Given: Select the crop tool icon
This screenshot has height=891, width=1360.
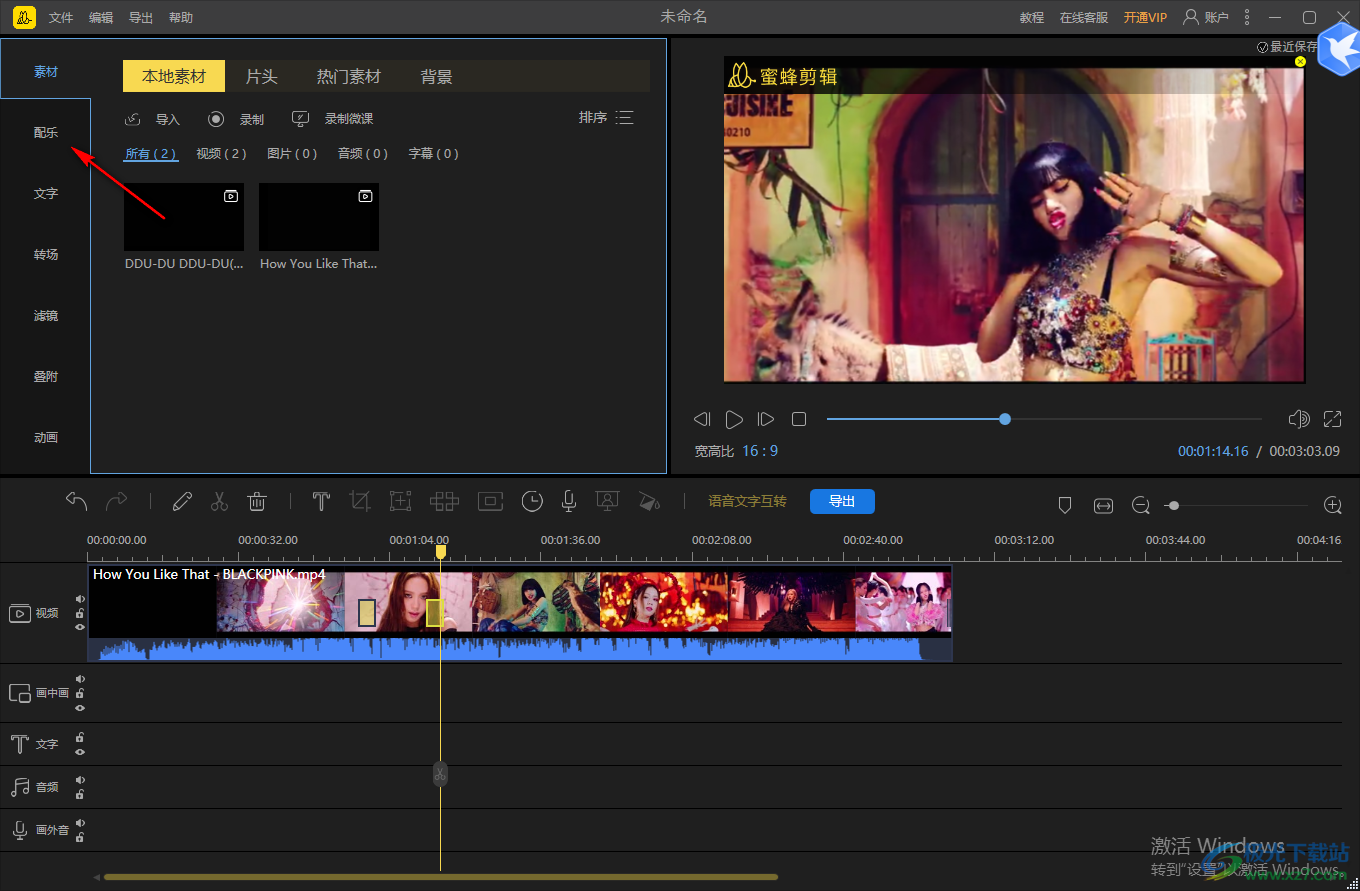Looking at the screenshot, I should [360, 501].
